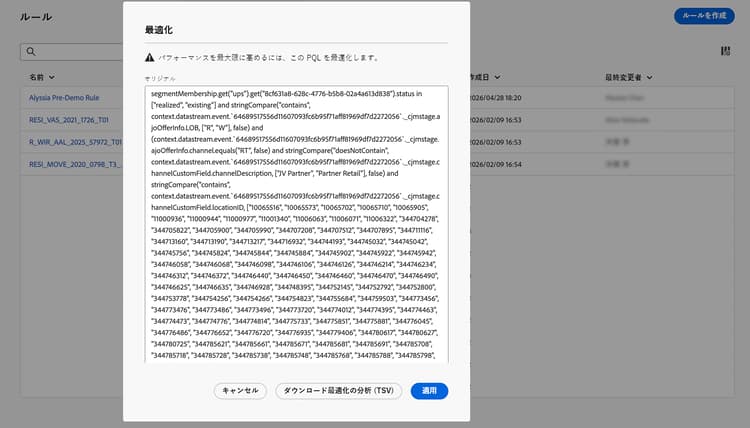Open the column settings icon

[725, 51]
